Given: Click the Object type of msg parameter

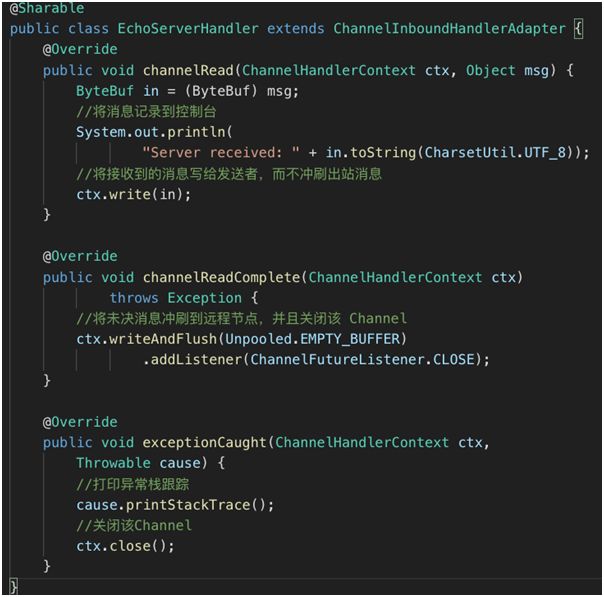Looking at the screenshot, I should 490,70.
